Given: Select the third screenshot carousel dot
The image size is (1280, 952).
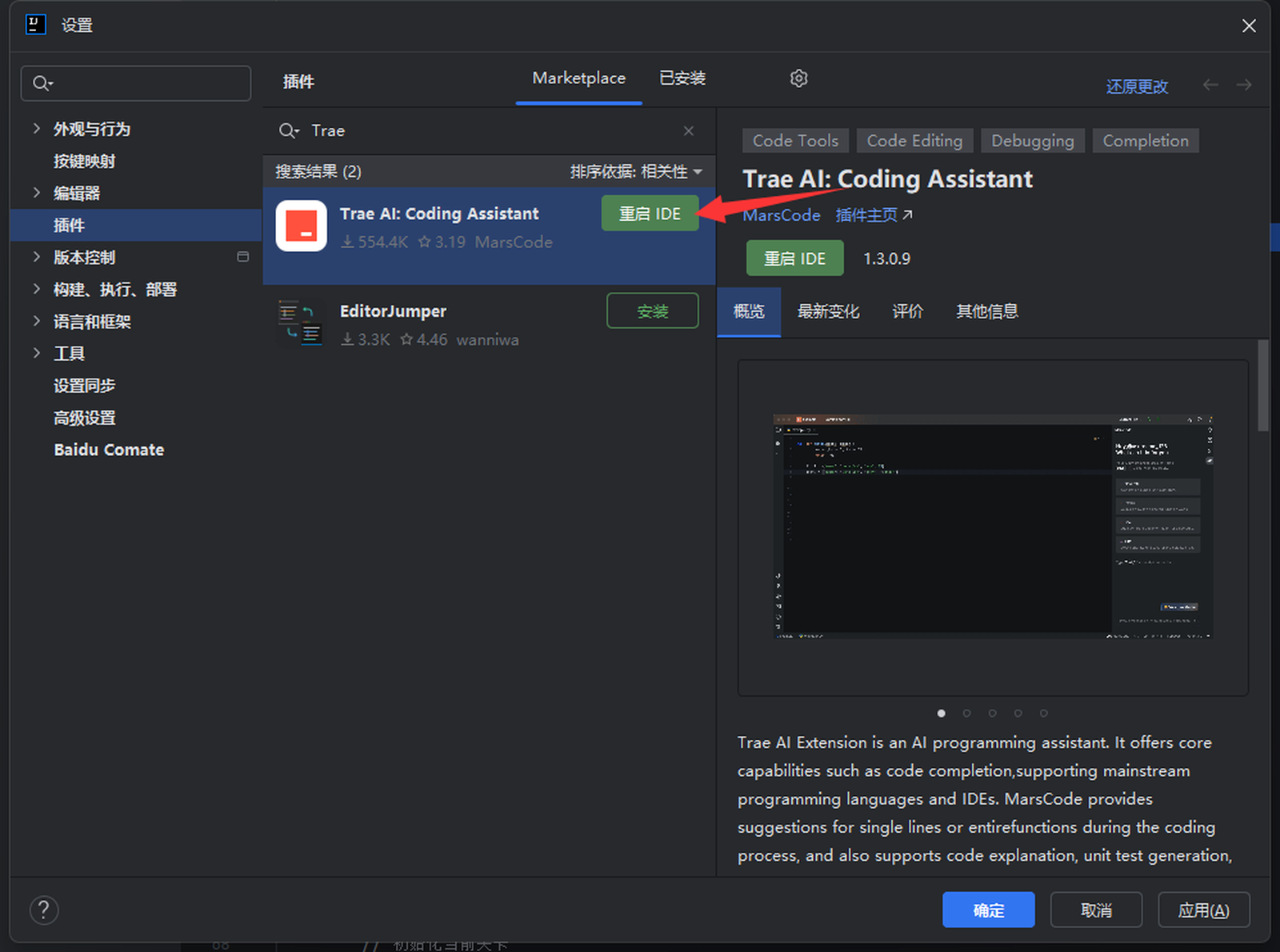Looking at the screenshot, I should 993,713.
